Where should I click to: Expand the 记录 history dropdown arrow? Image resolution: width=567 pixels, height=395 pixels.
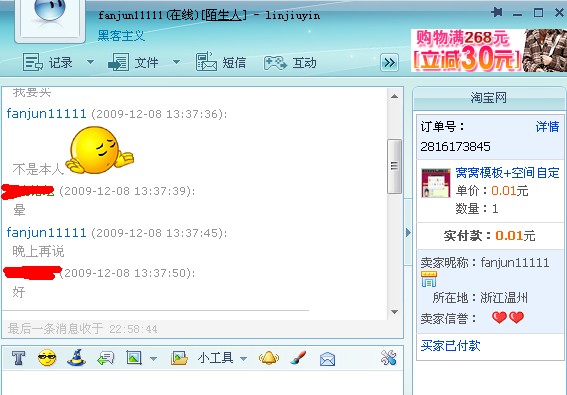coord(90,62)
